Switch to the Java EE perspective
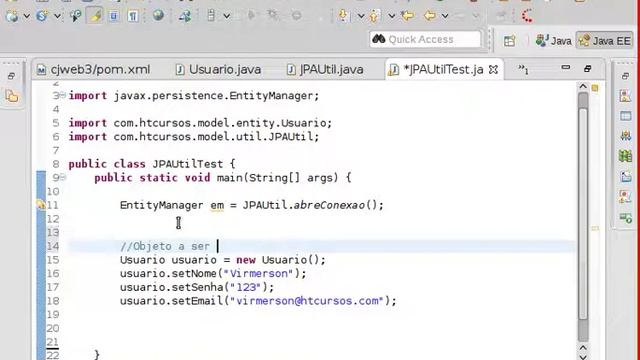 [605, 40]
